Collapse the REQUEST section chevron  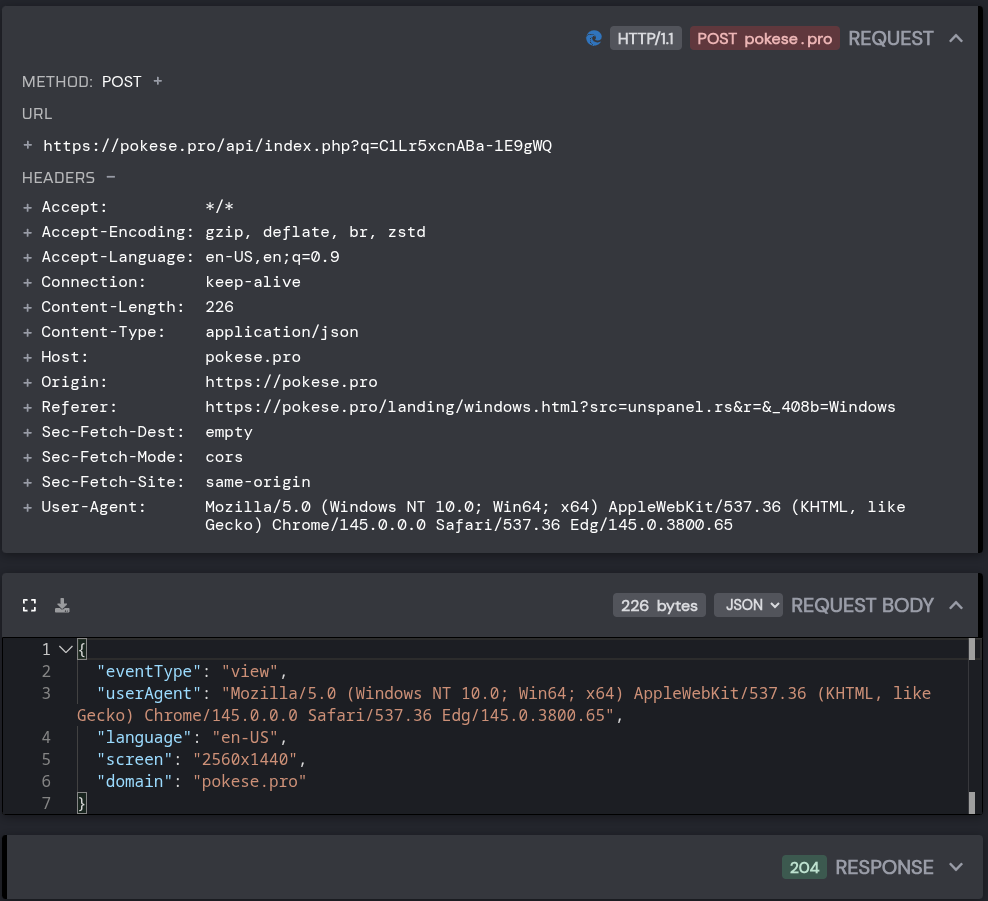coord(956,38)
